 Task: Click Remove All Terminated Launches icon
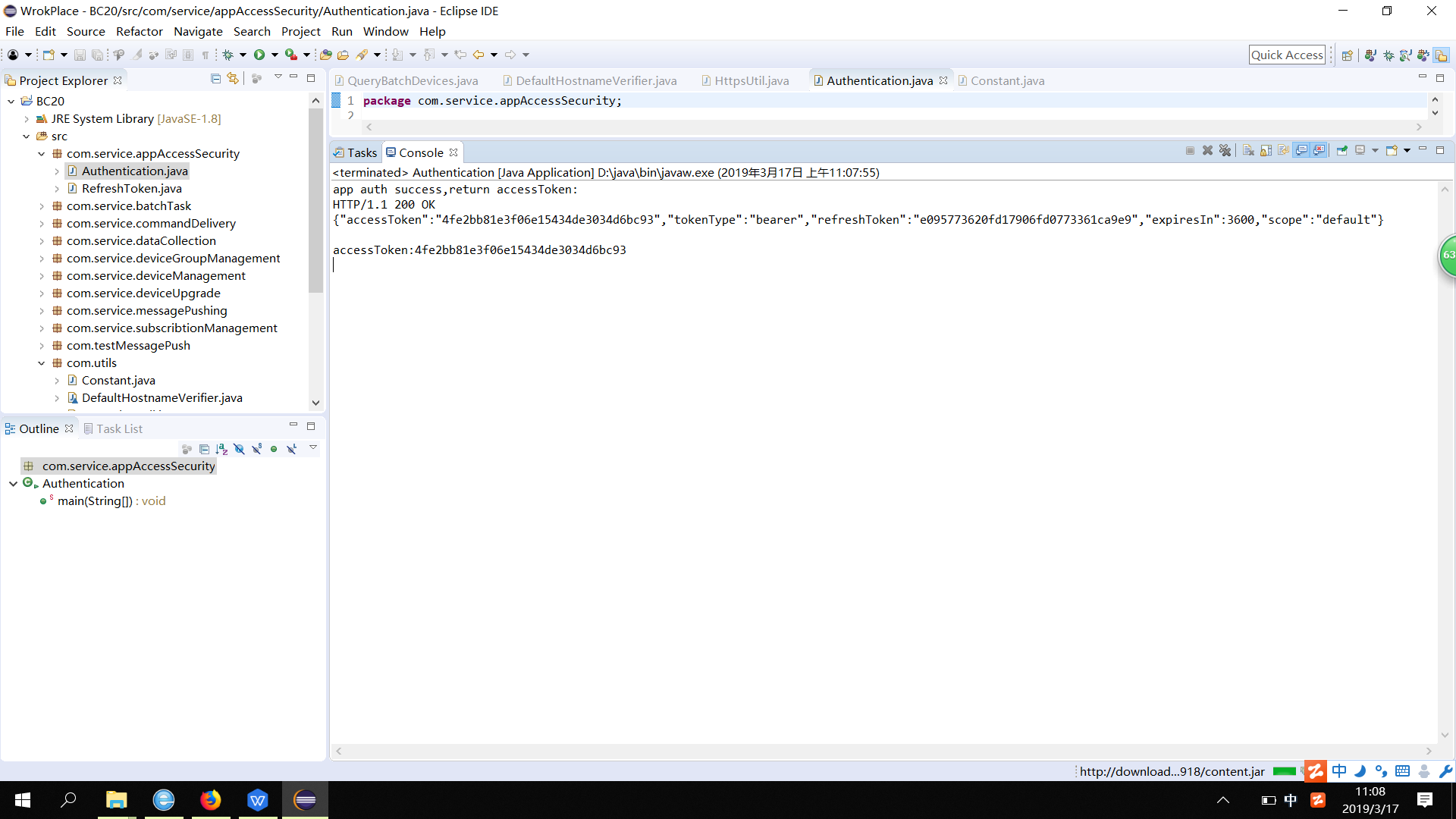1225,151
